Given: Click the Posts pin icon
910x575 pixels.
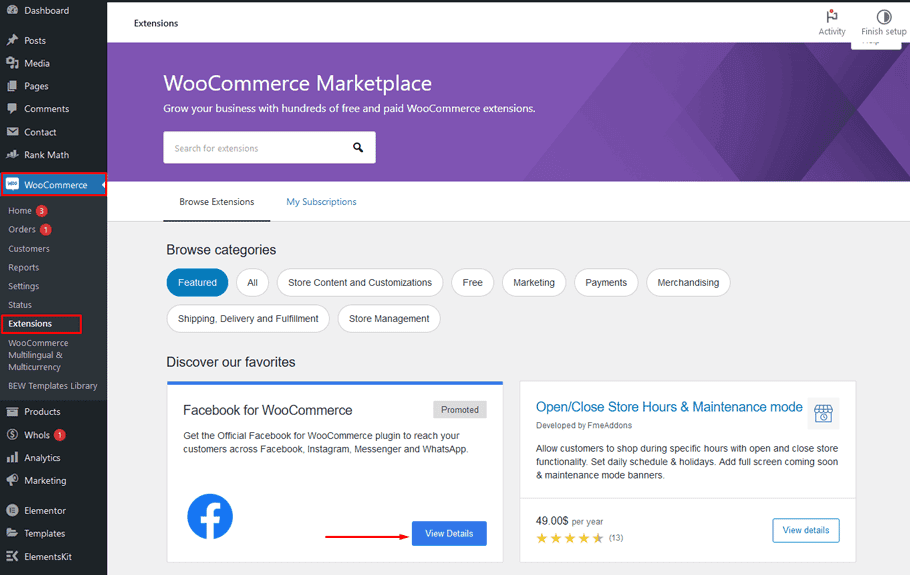Looking at the screenshot, I should coord(12,40).
